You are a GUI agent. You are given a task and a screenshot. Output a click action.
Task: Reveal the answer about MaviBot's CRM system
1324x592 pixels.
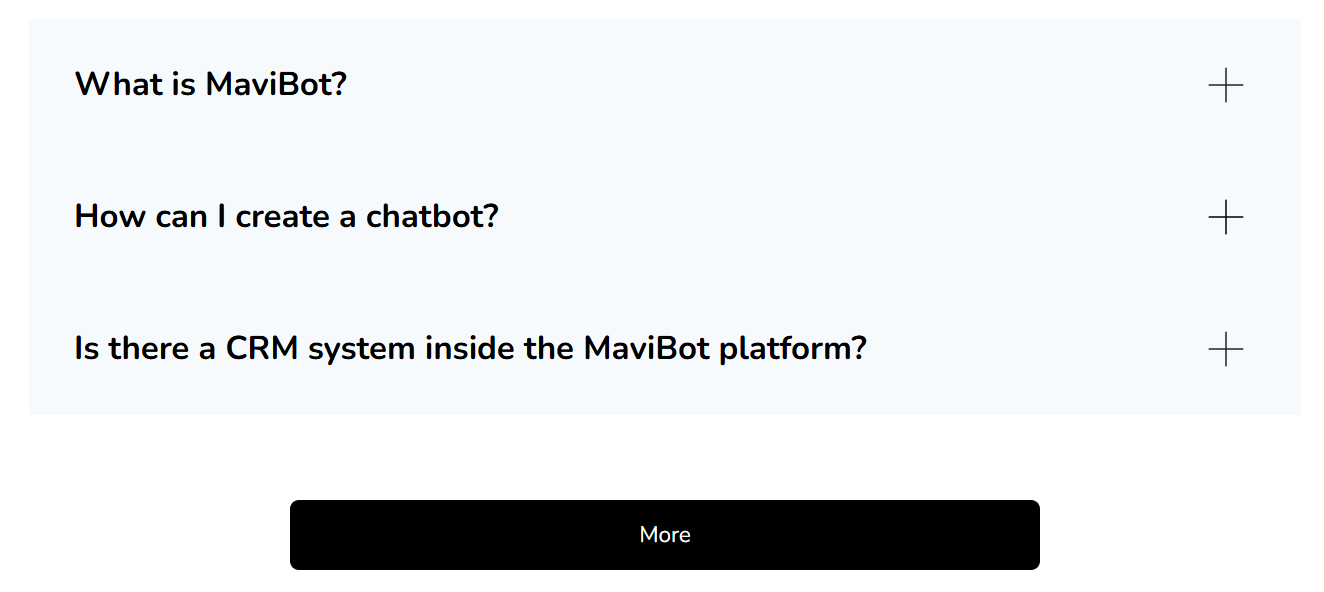470,349
